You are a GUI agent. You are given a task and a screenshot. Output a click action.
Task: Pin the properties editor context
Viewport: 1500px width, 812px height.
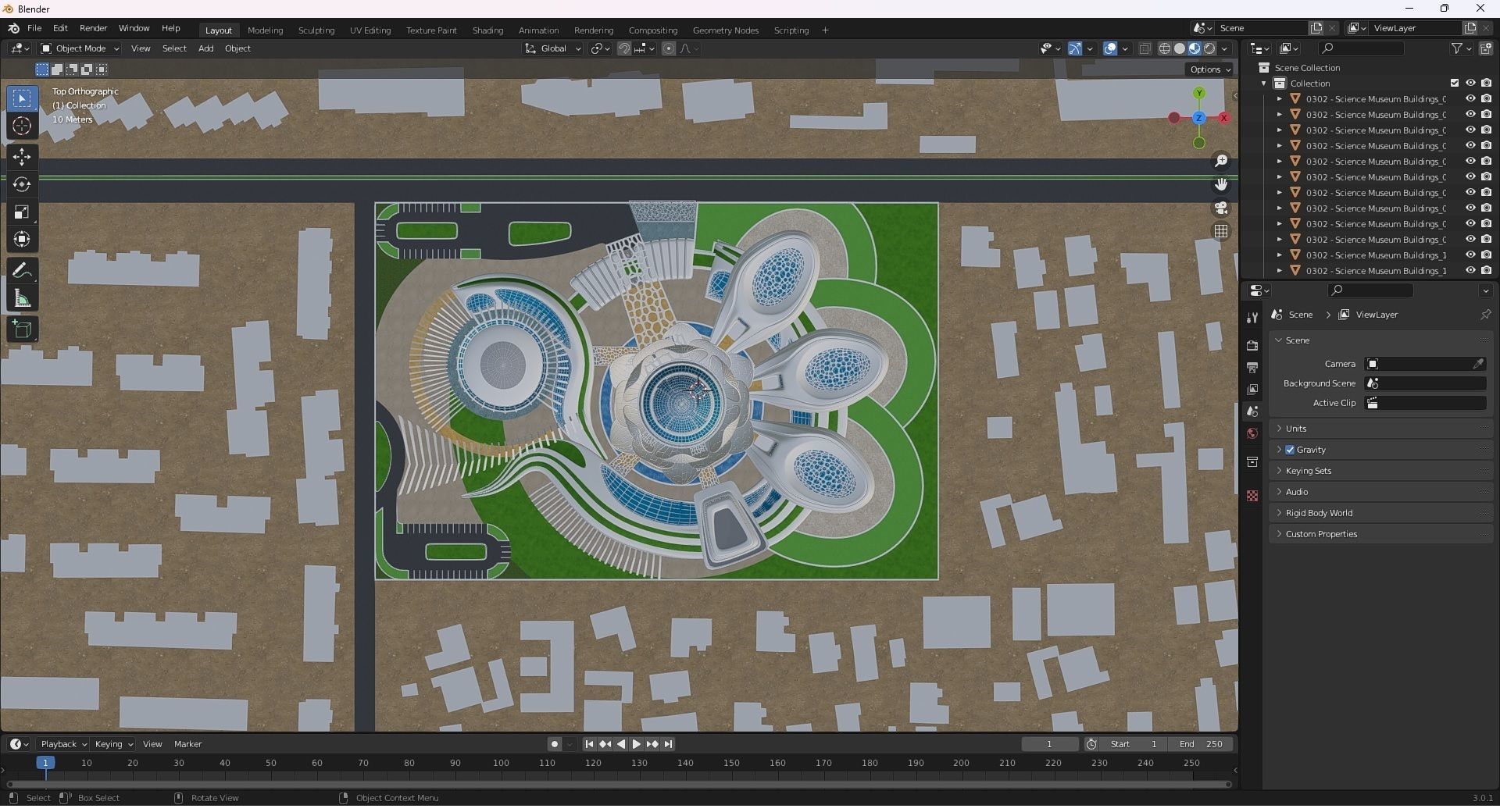[x=1485, y=315]
